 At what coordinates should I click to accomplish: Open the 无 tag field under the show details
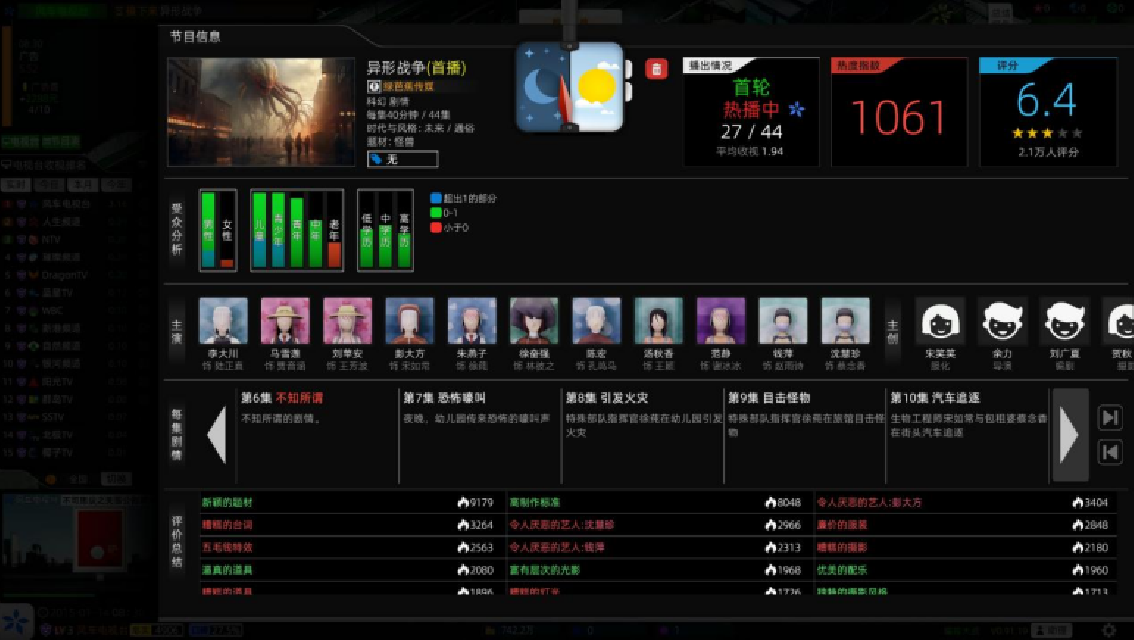tap(402, 159)
